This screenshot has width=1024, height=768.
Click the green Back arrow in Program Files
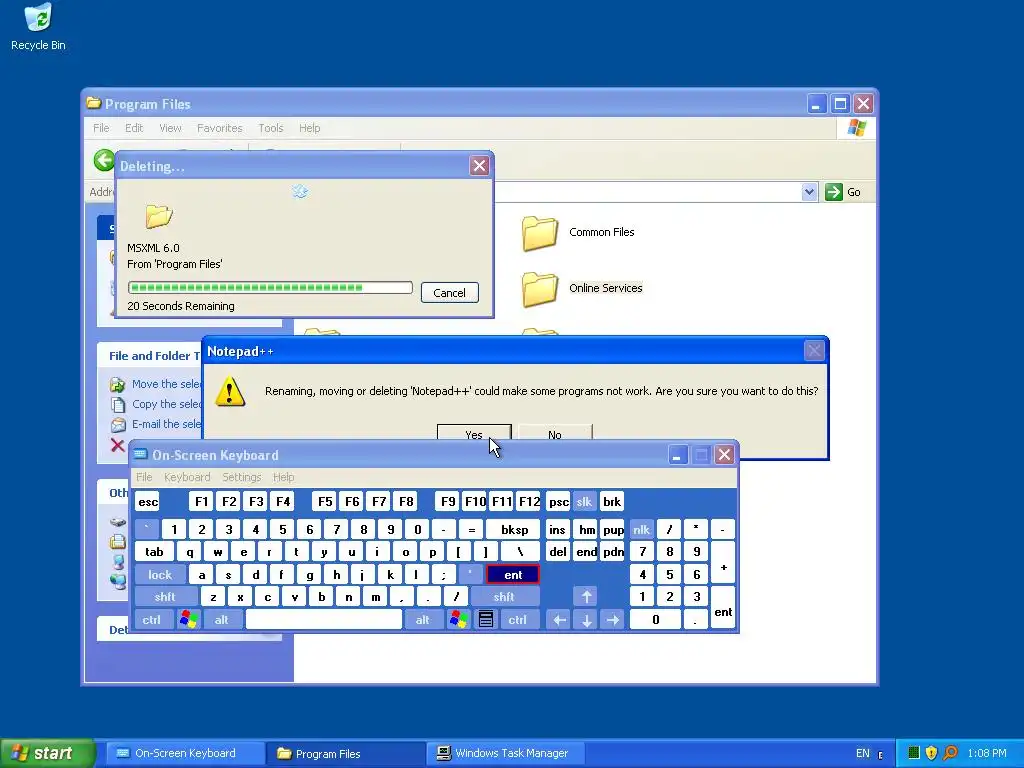[x=103, y=160]
